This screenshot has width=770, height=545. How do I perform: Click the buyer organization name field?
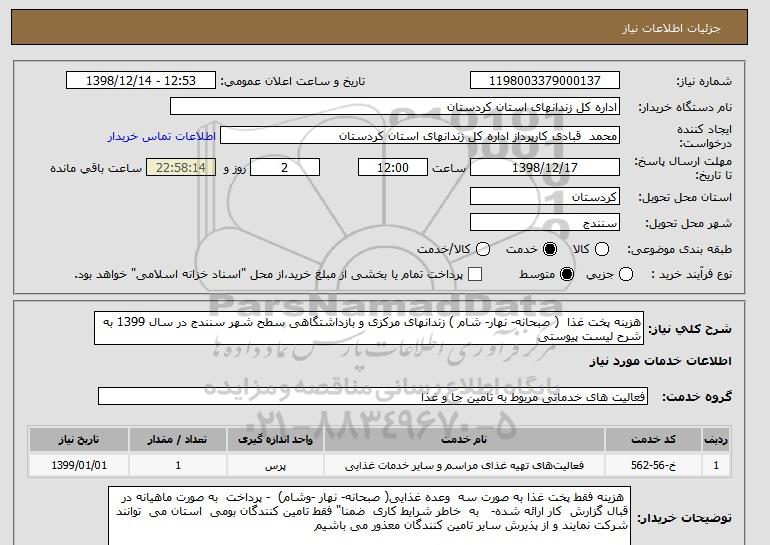pos(395,107)
